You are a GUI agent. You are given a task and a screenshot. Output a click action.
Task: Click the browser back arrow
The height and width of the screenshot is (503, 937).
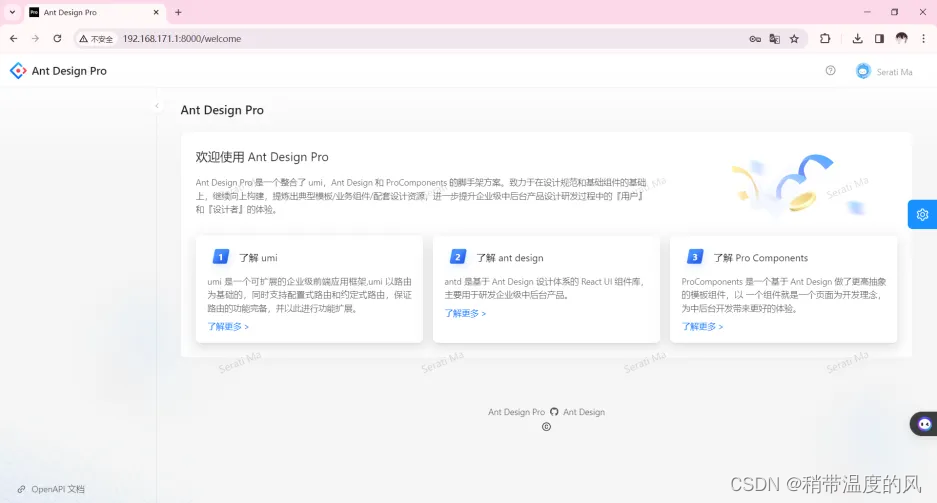pyautogui.click(x=14, y=38)
